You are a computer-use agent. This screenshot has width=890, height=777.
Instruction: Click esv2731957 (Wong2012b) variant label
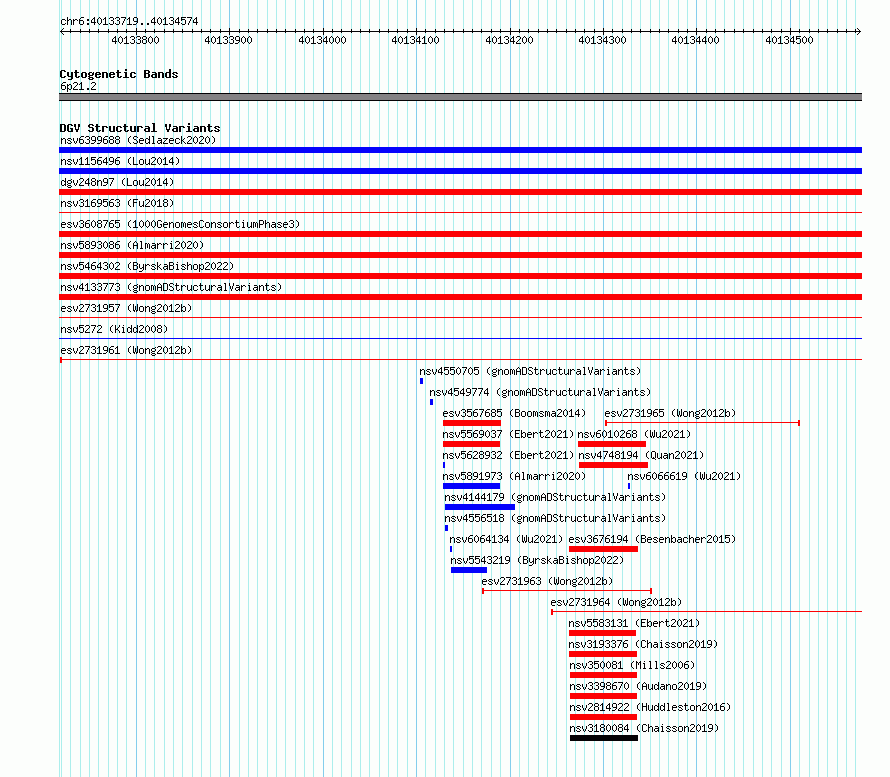[126, 308]
